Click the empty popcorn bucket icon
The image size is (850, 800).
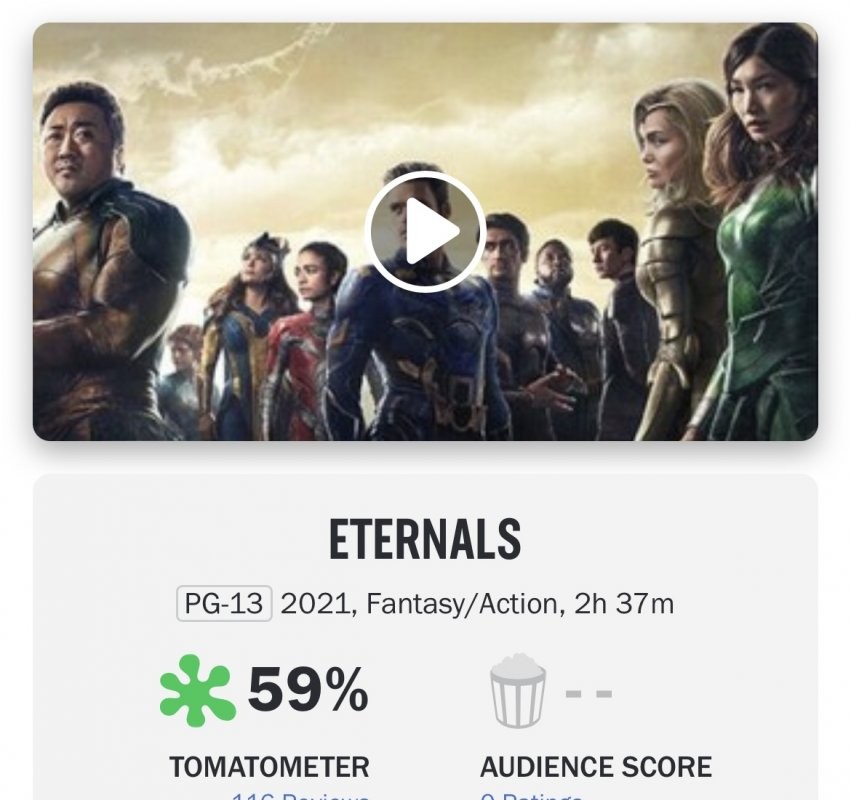(517, 690)
